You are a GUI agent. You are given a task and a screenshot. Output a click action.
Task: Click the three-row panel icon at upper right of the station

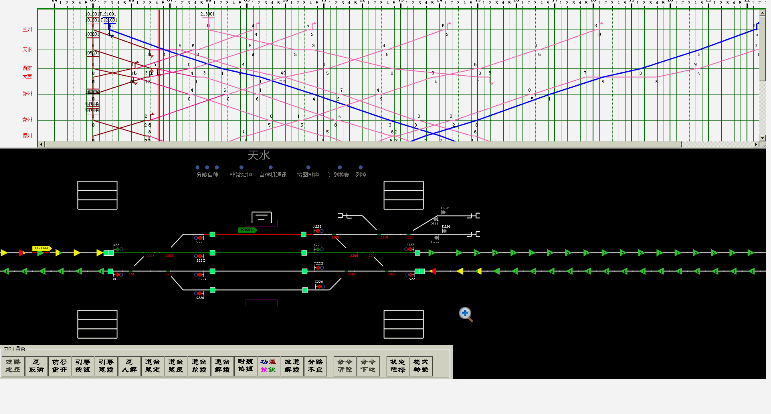(404, 195)
